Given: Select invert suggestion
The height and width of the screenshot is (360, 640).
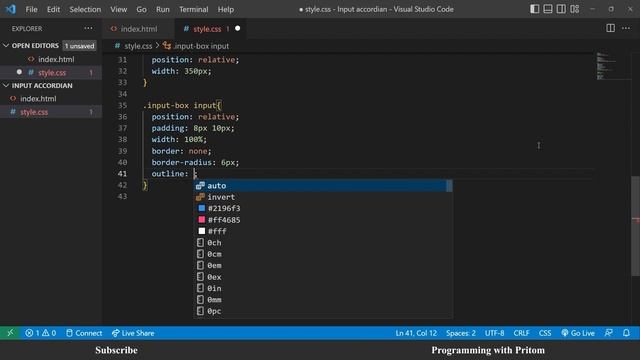Looking at the screenshot, I should point(322,197).
